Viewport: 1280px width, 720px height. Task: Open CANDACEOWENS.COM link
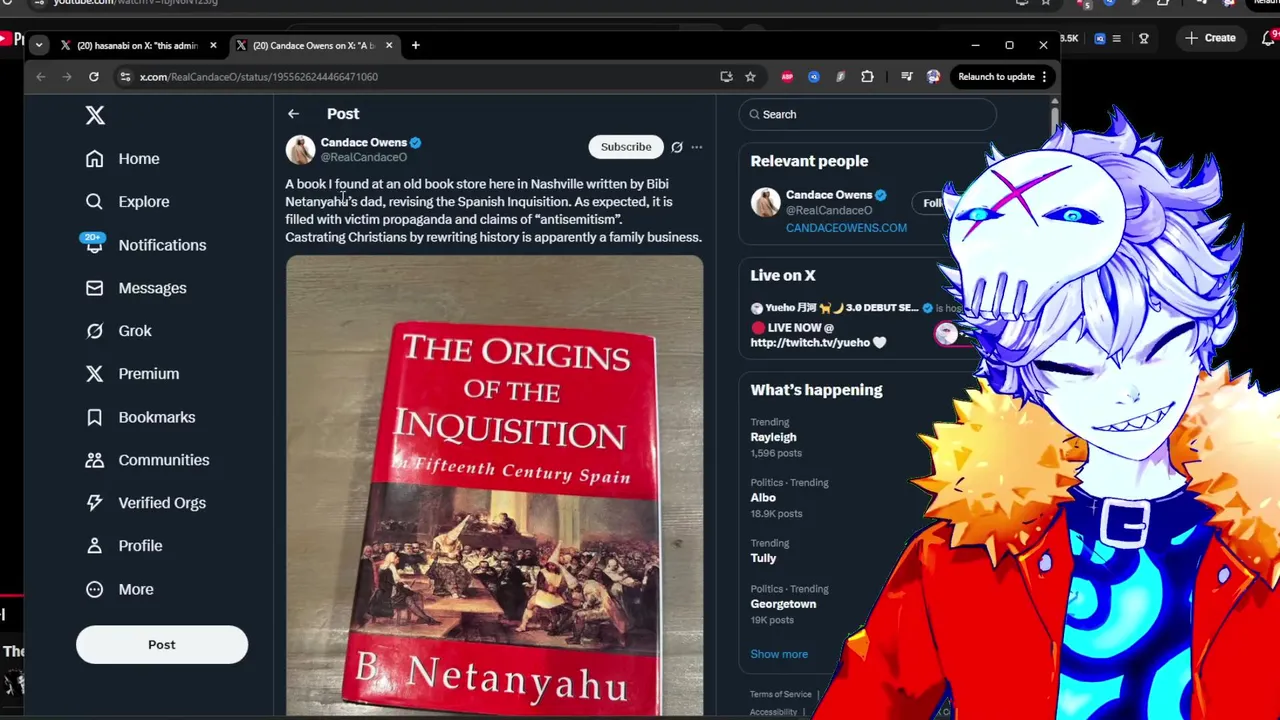tap(846, 228)
